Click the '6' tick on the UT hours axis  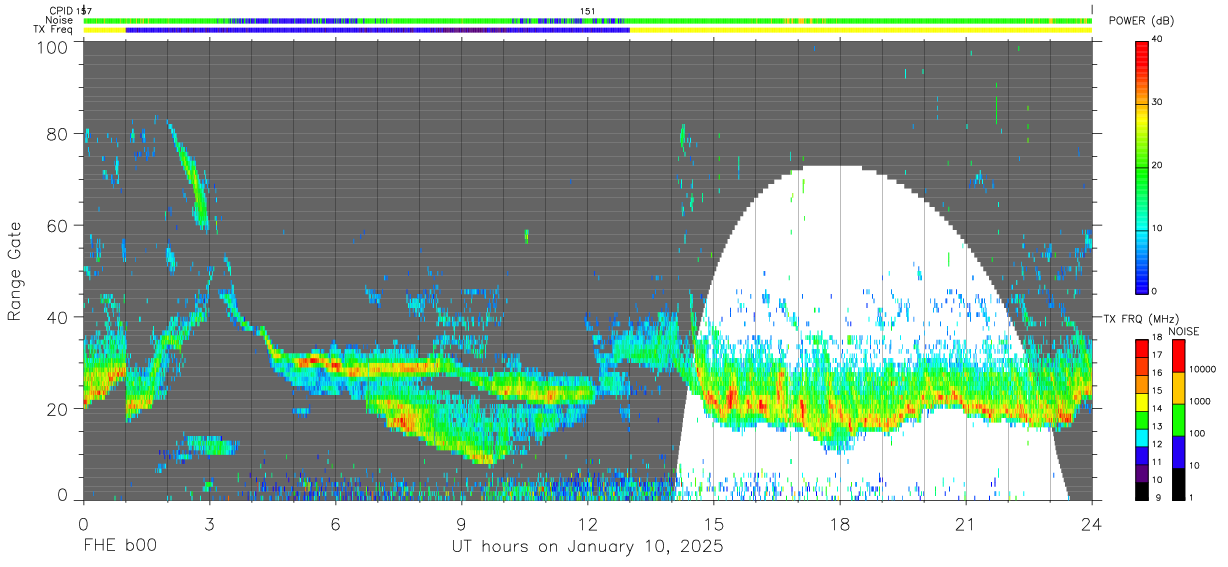coord(335,524)
